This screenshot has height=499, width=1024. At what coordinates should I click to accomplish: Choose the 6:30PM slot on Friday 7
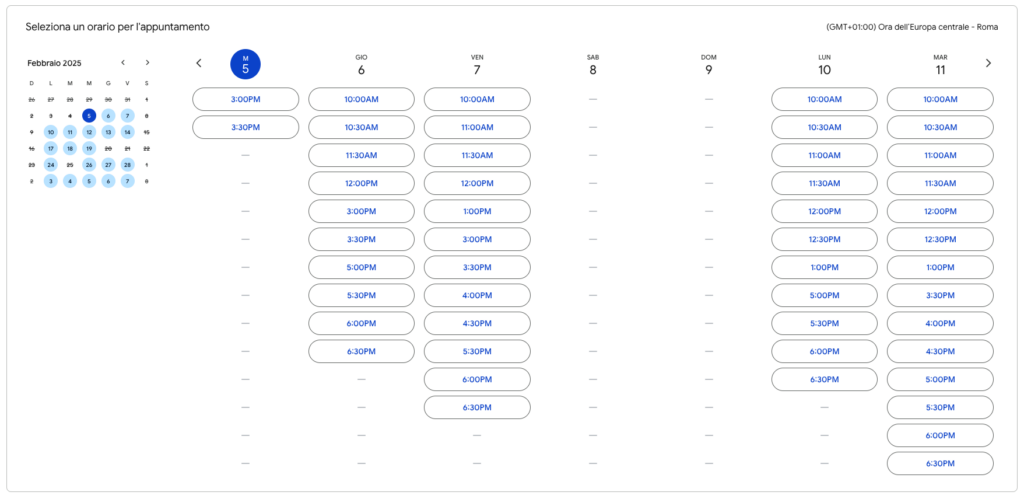(x=477, y=408)
